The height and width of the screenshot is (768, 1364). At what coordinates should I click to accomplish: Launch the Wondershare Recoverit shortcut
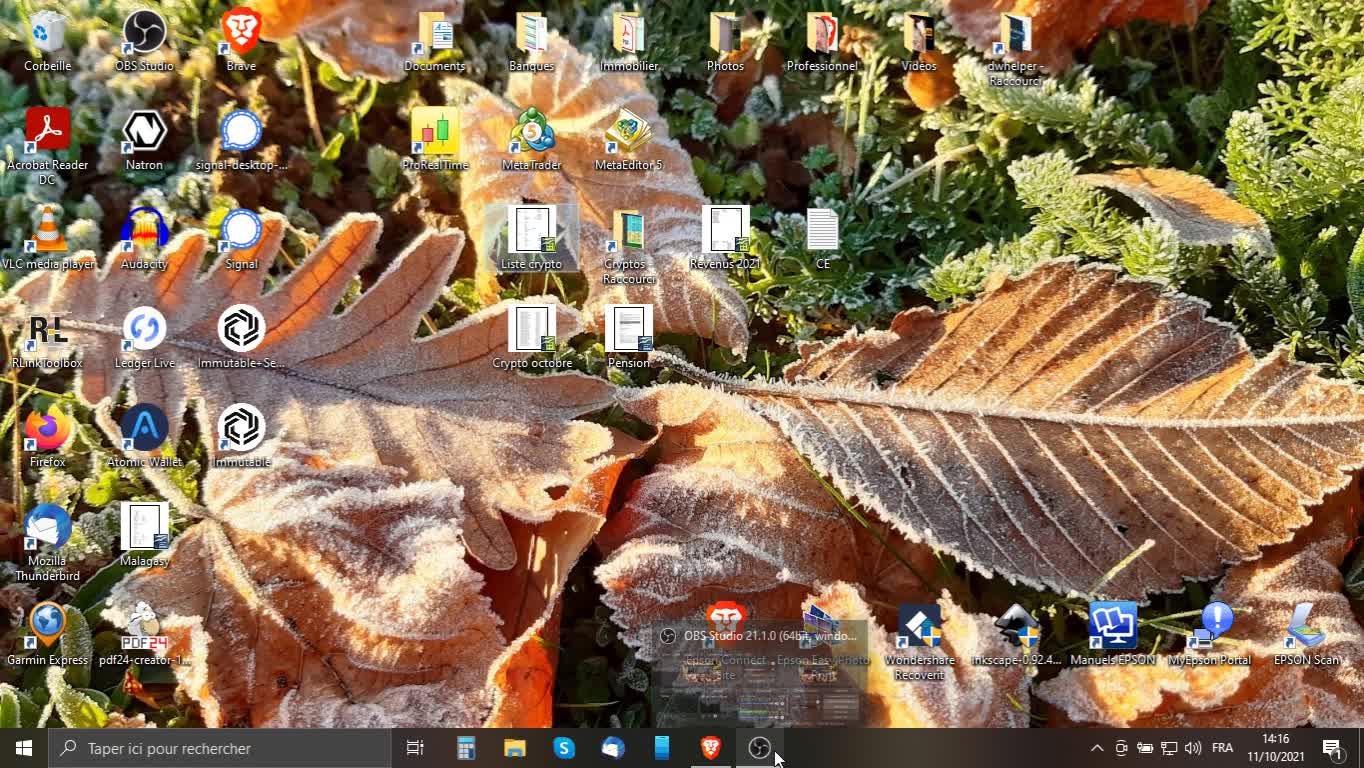pos(919,642)
